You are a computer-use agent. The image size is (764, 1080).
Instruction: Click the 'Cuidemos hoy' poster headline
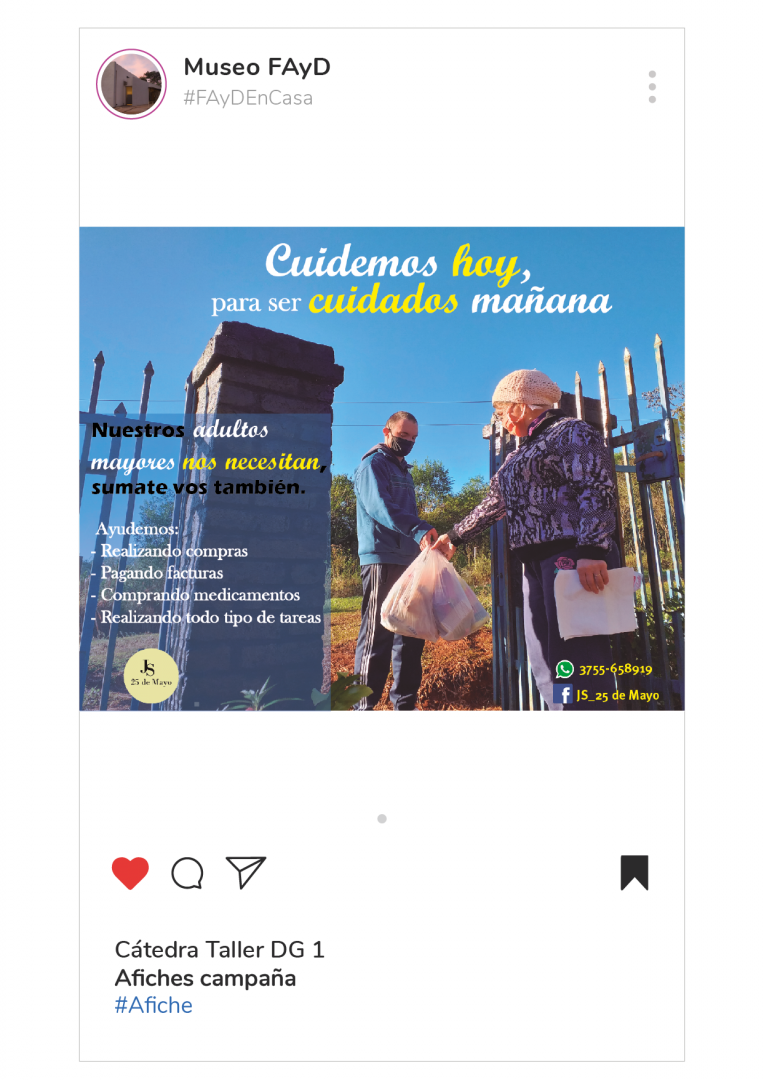398,263
